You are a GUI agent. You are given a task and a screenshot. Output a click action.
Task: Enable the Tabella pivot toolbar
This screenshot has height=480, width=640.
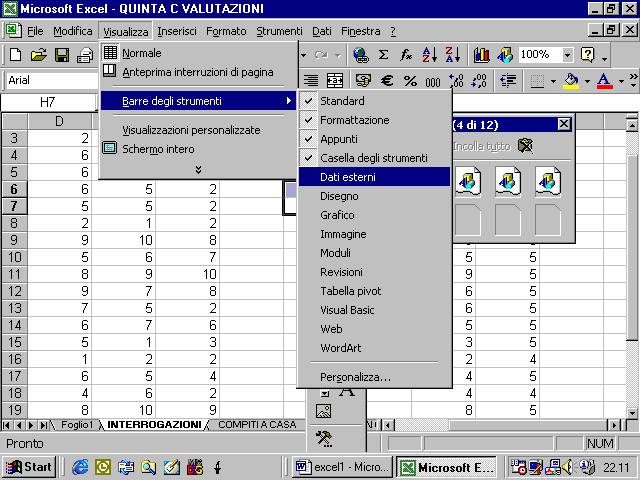tap(374, 291)
